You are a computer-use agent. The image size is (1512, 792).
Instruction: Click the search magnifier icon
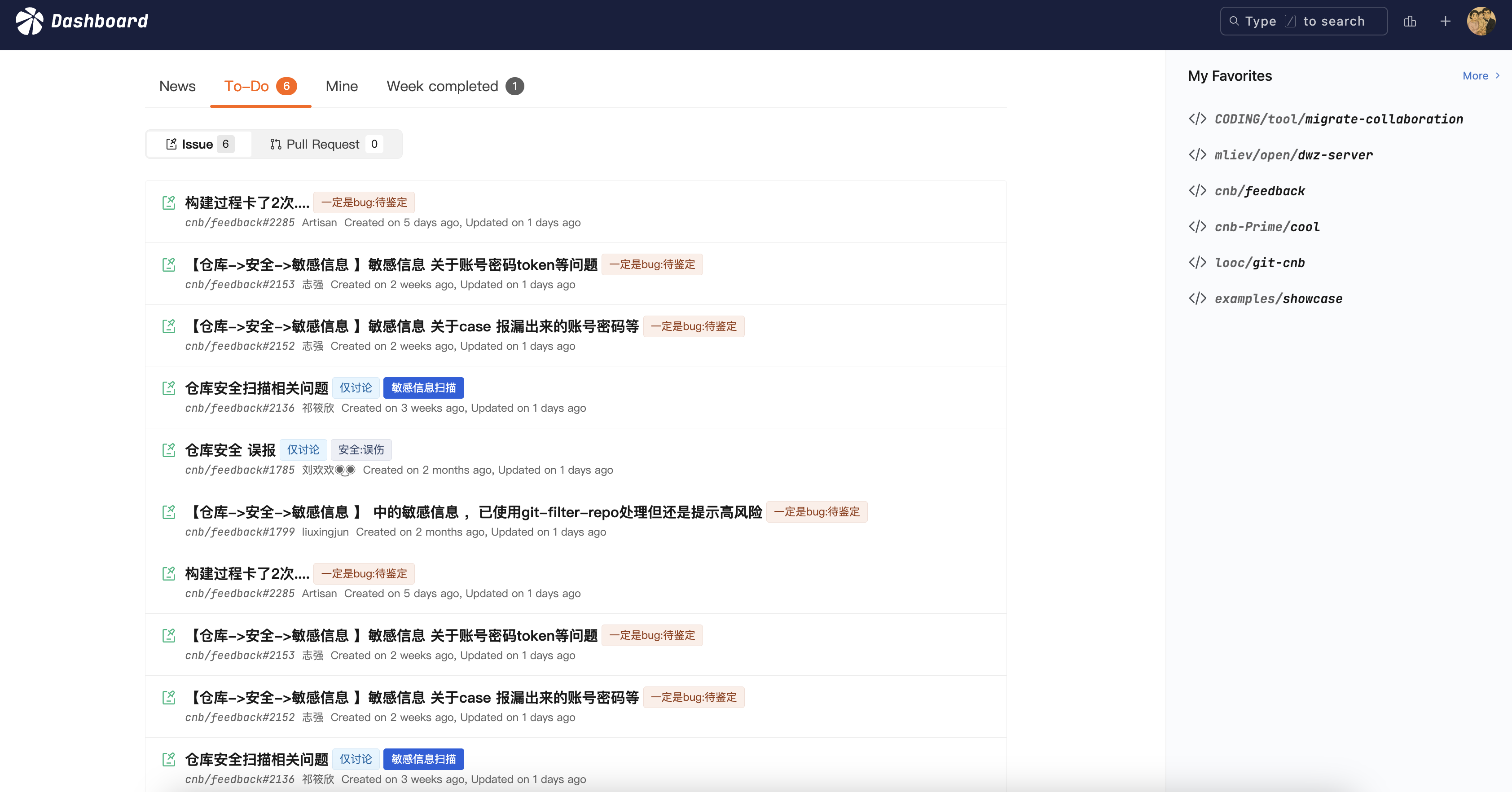(x=1234, y=21)
